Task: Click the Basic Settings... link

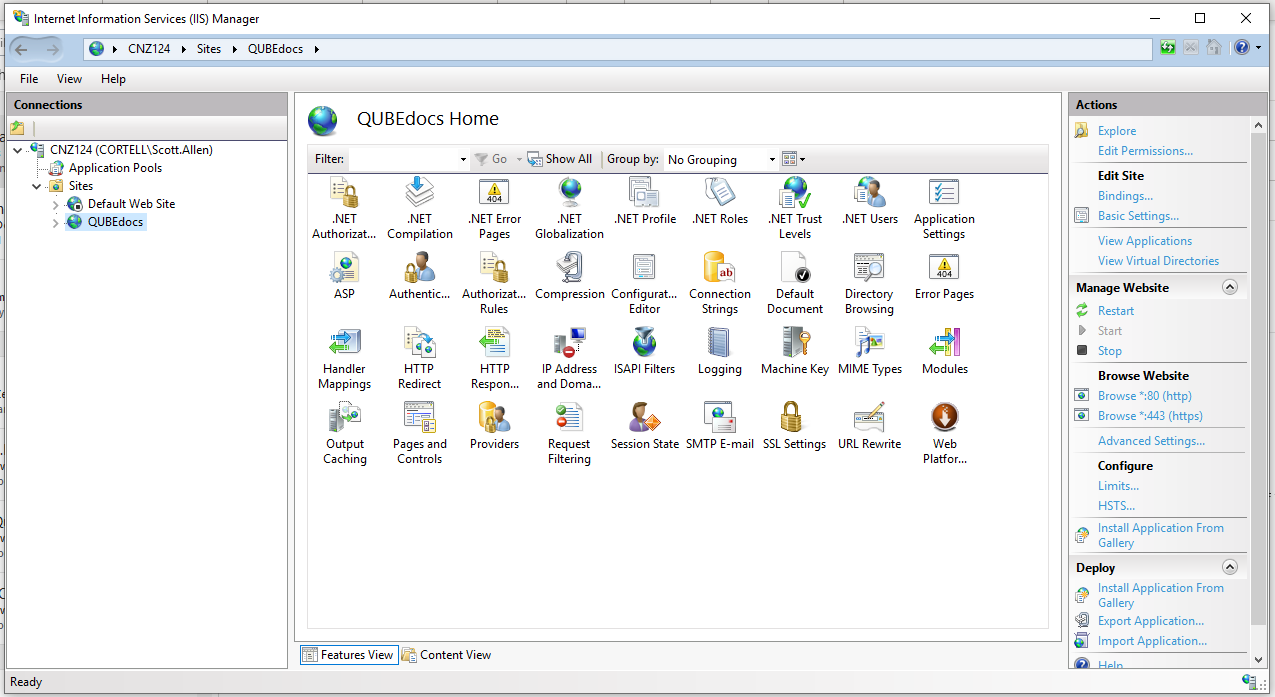Action: (x=1138, y=216)
